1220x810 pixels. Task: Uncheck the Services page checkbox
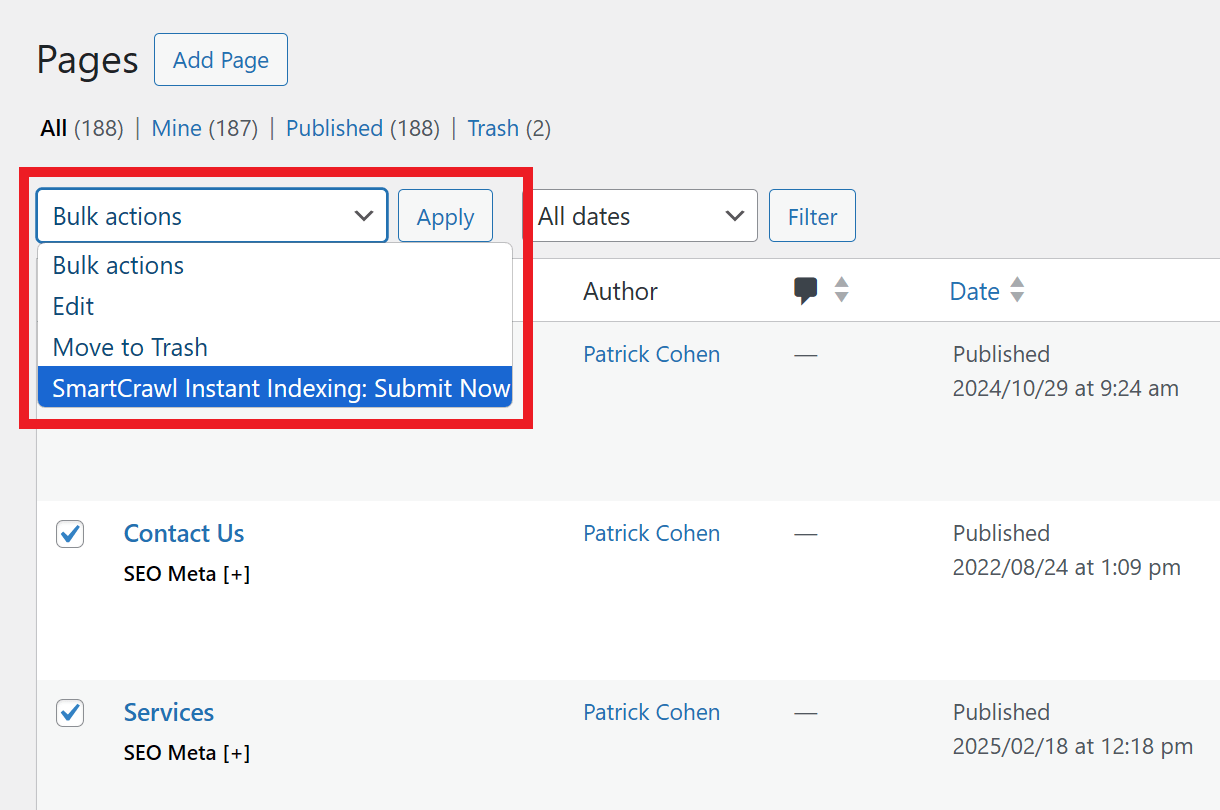pos(70,713)
